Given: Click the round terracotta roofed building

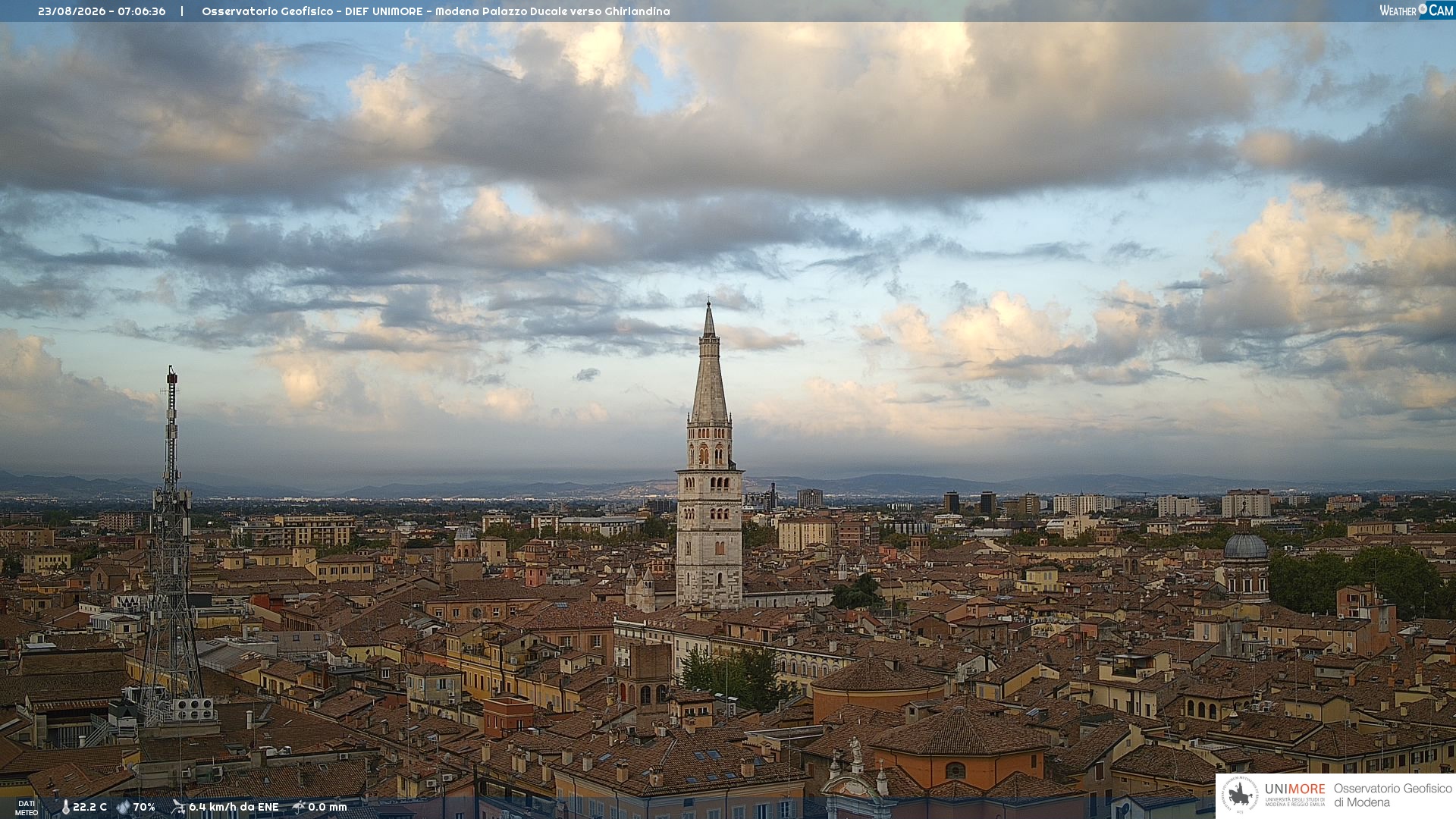Looking at the screenshot, I should pos(880,688).
